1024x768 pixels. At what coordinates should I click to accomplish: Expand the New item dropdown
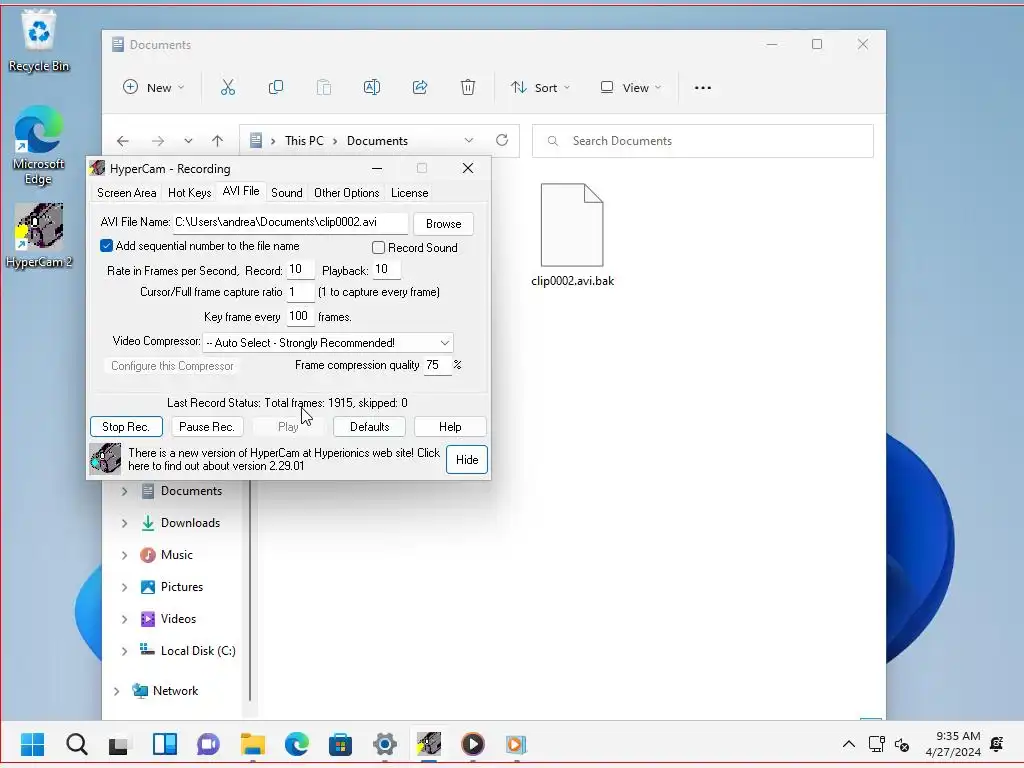(x=154, y=88)
